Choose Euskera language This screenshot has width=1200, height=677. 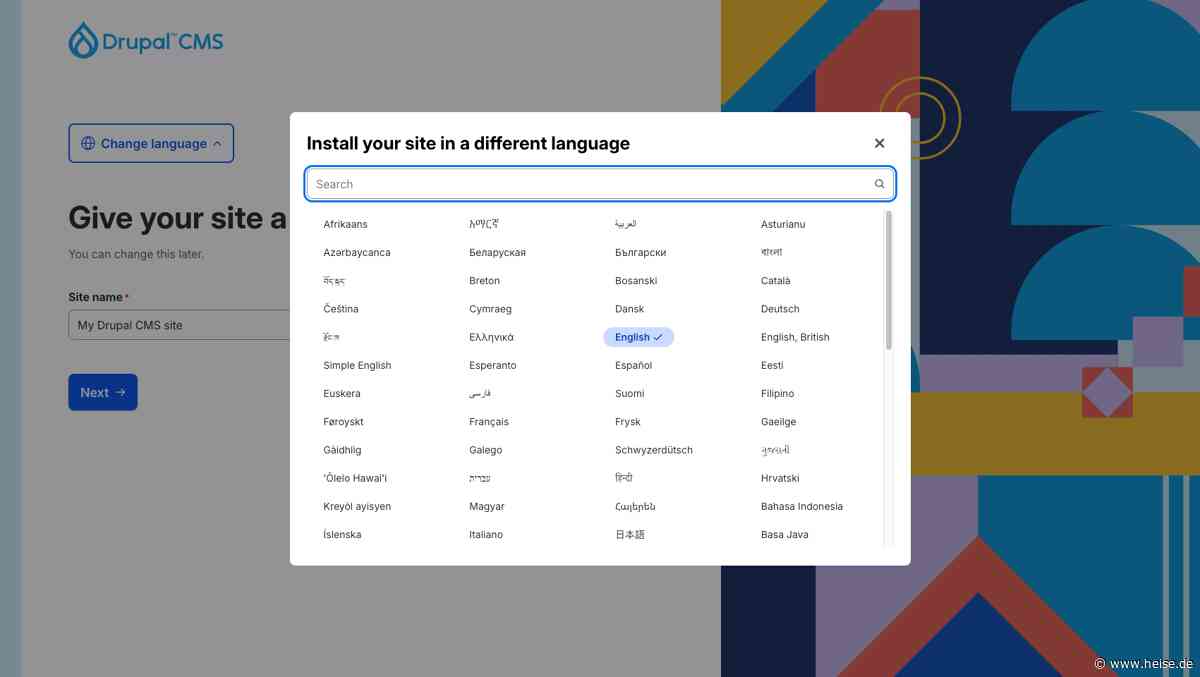342,393
